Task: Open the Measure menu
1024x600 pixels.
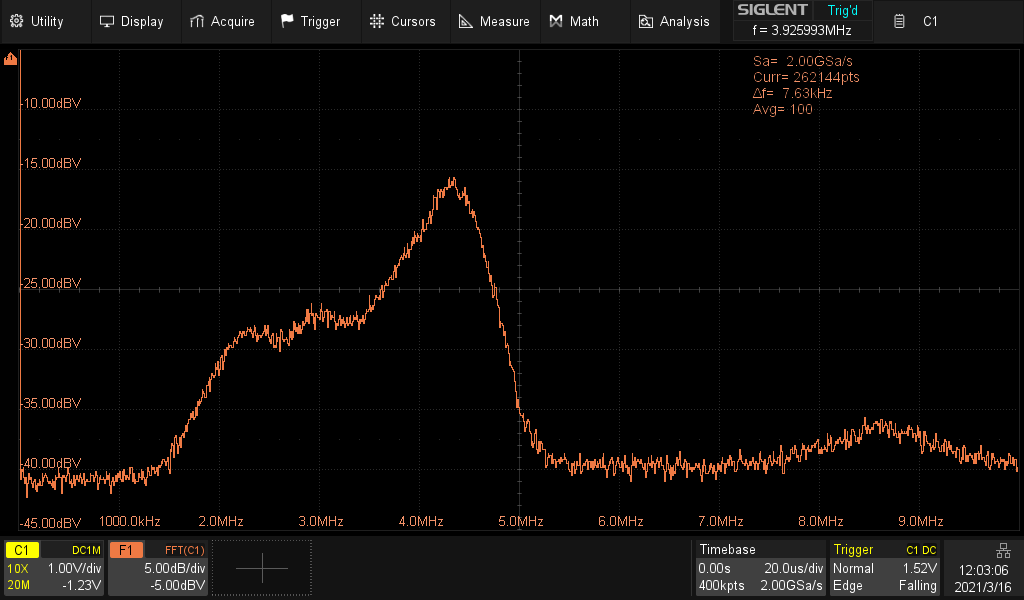Action: (494, 22)
